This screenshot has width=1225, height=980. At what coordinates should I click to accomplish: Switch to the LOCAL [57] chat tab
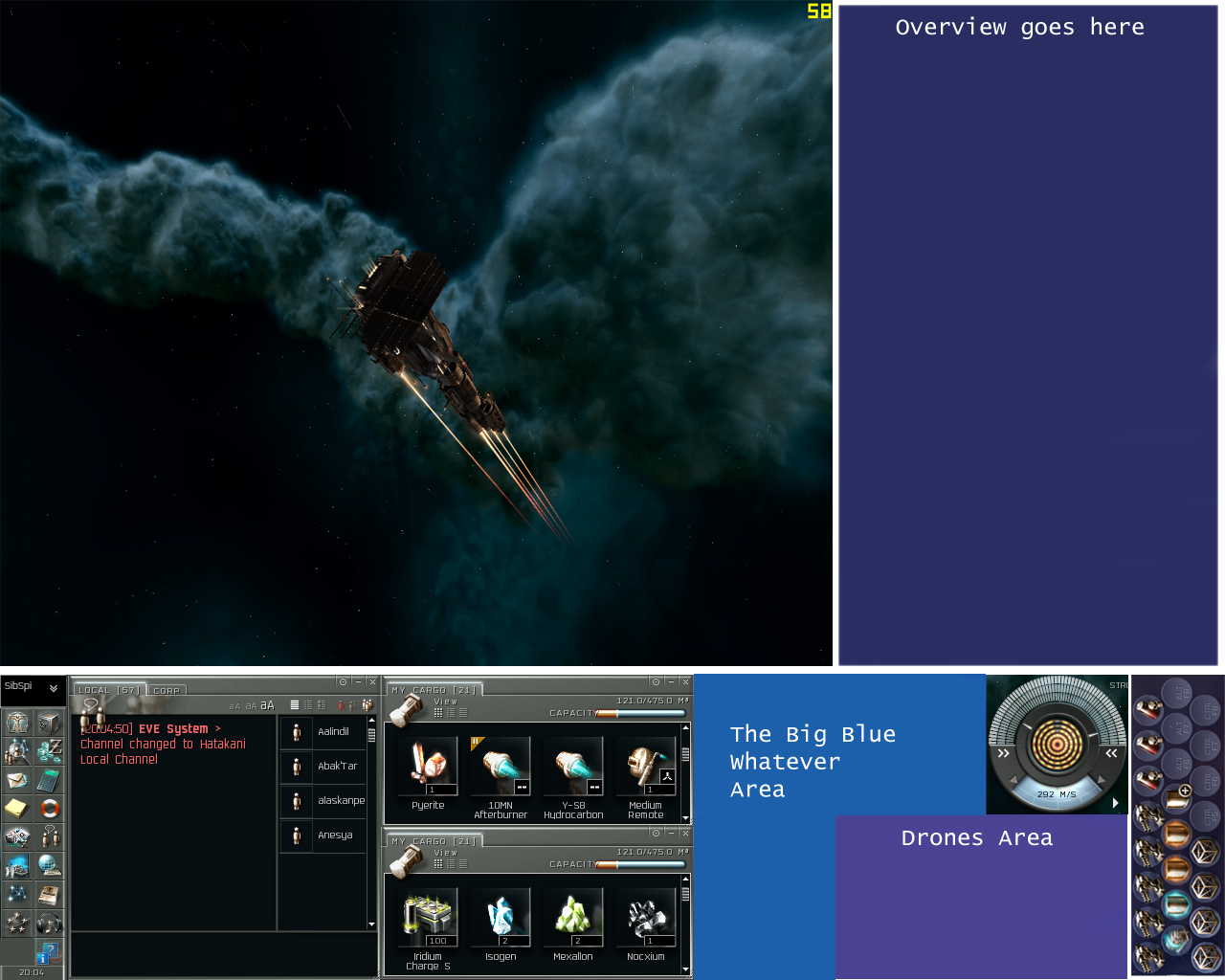109,690
